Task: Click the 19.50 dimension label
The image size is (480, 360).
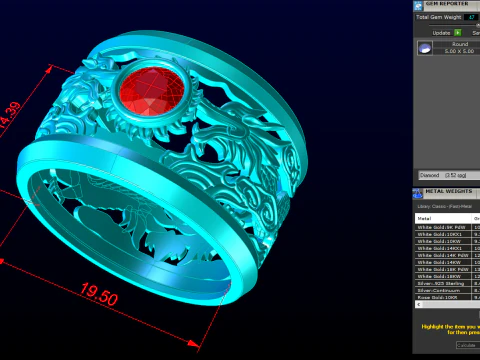Action: click(x=99, y=294)
